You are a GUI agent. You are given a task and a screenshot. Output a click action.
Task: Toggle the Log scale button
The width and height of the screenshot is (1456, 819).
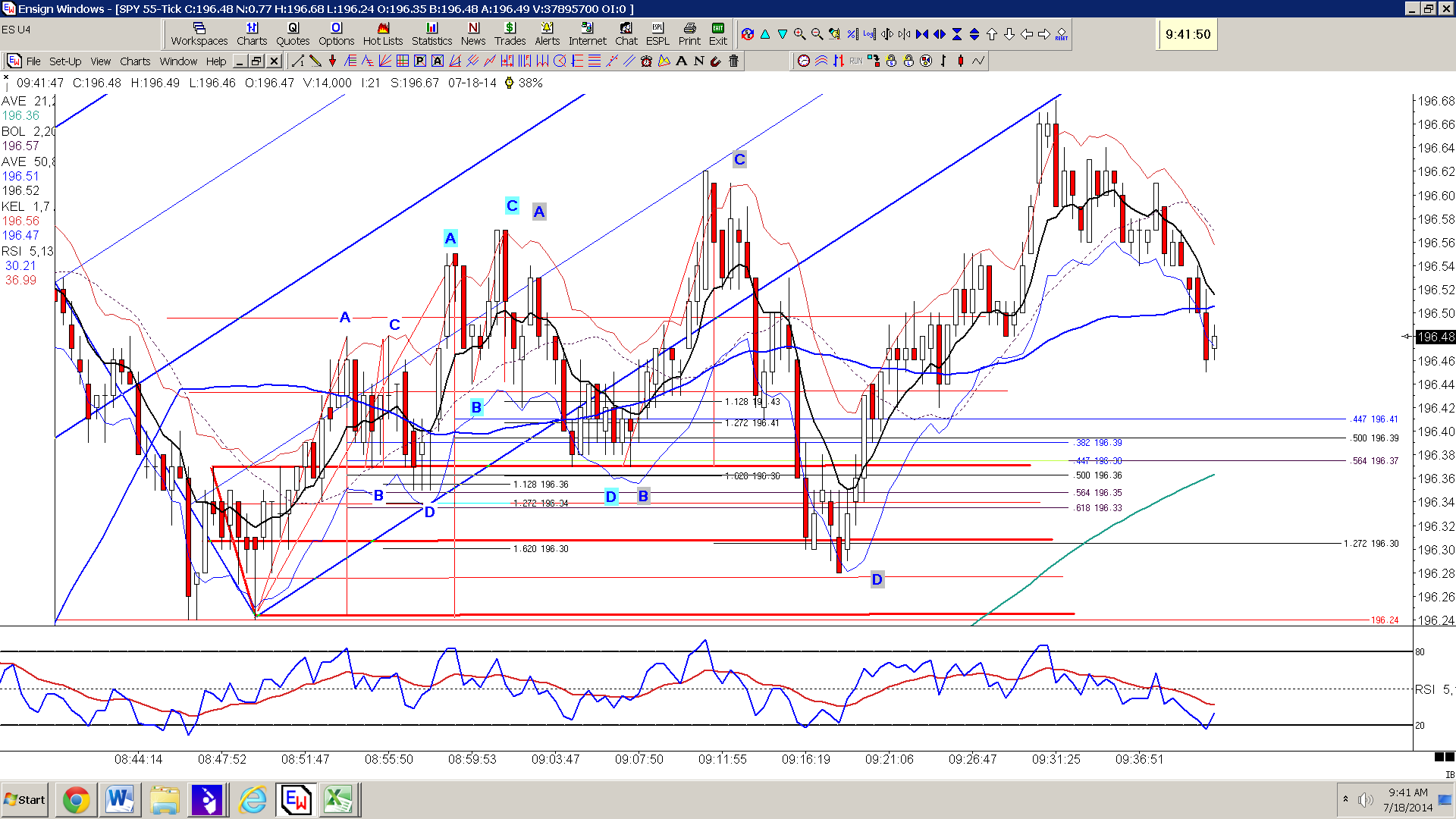(869, 34)
